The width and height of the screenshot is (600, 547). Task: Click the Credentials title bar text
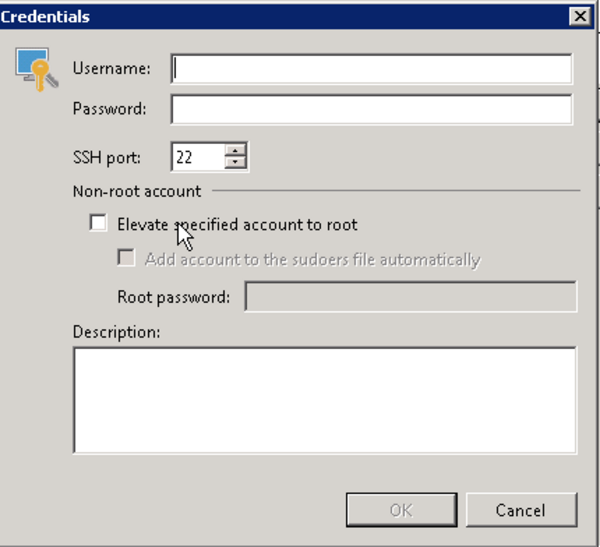pyautogui.click(x=46, y=16)
